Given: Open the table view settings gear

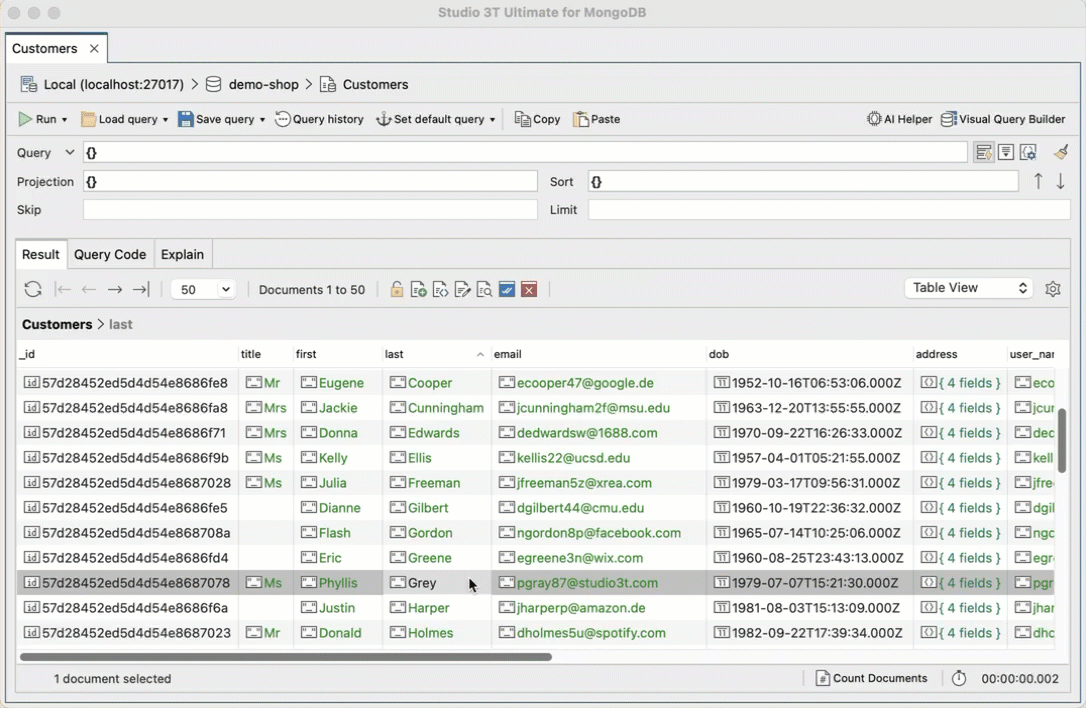Looking at the screenshot, I should point(1052,288).
